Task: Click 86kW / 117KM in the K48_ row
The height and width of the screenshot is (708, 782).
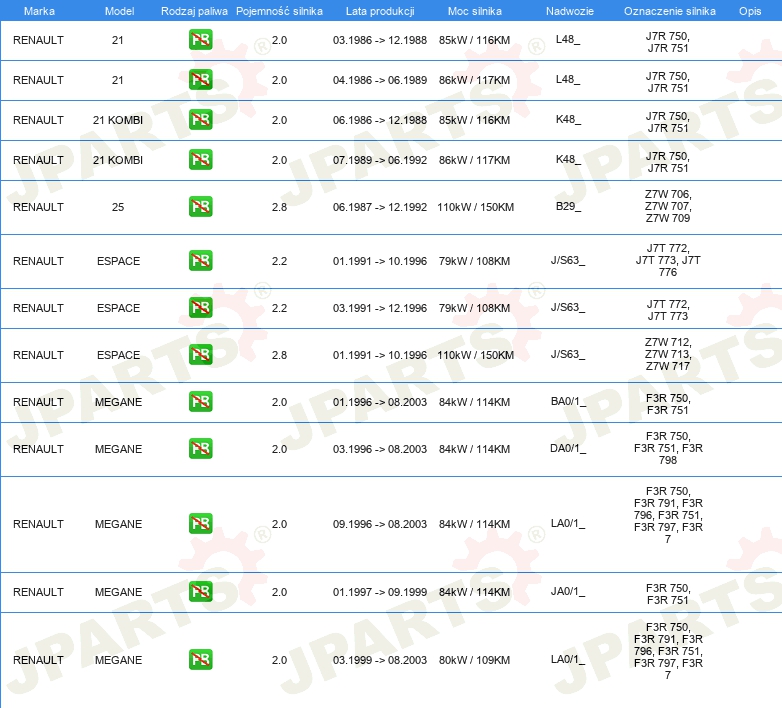Action: 474,160
